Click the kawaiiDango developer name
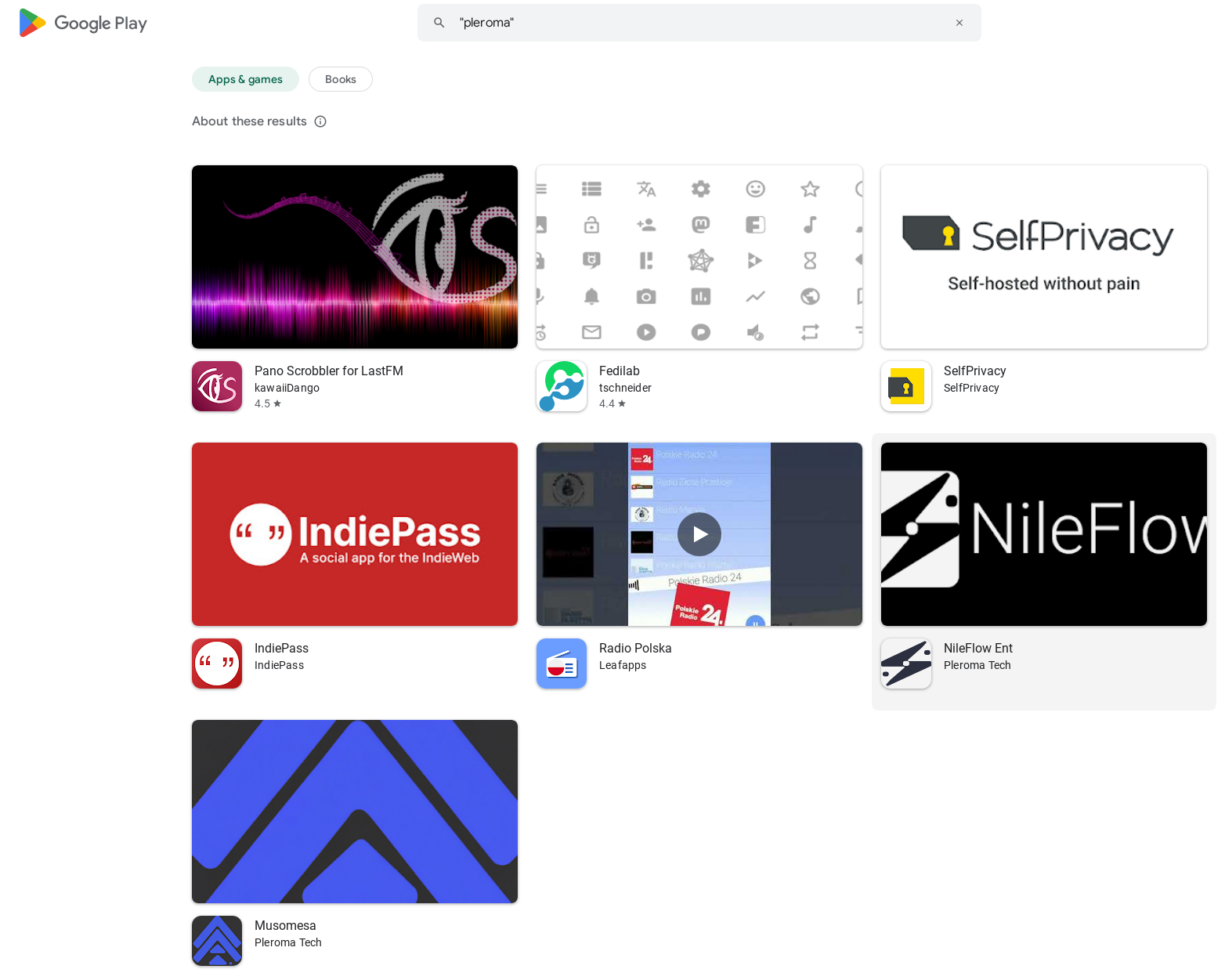 tap(287, 388)
